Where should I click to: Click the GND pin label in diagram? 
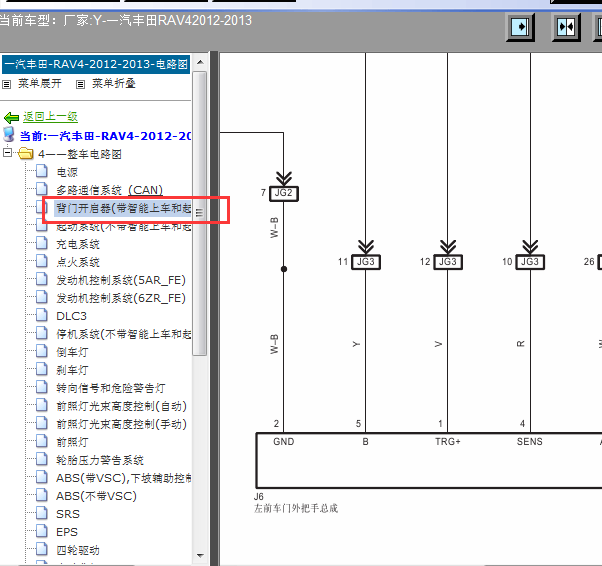(284, 442)
